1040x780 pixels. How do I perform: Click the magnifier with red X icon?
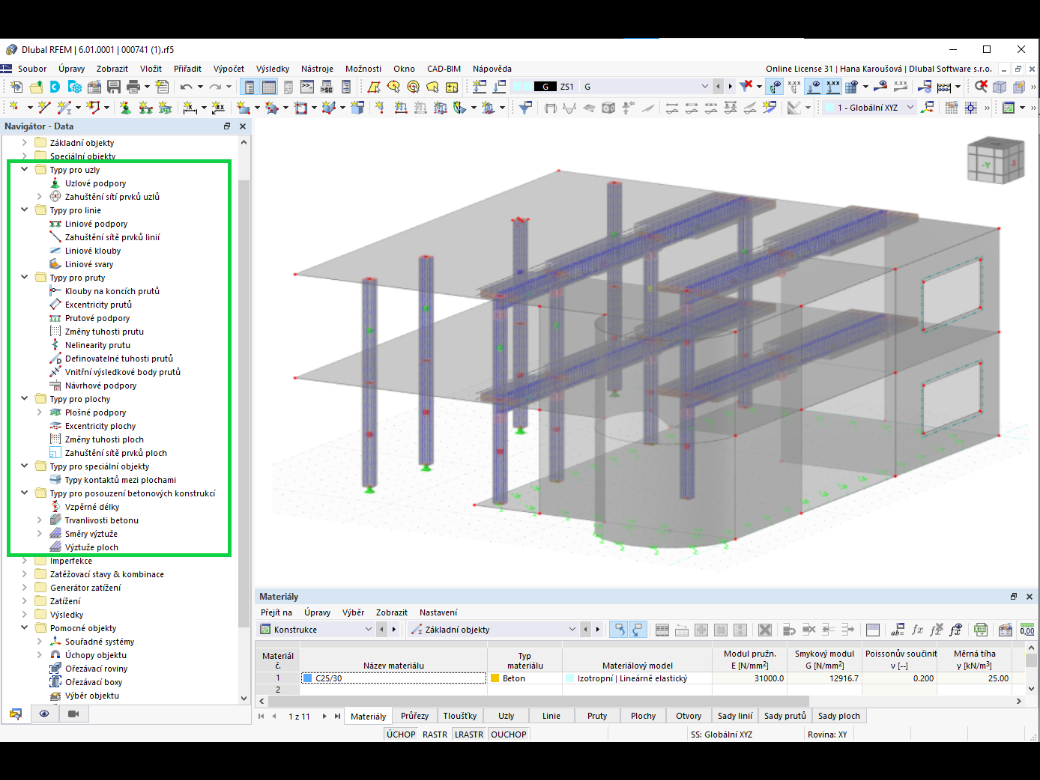981,87
